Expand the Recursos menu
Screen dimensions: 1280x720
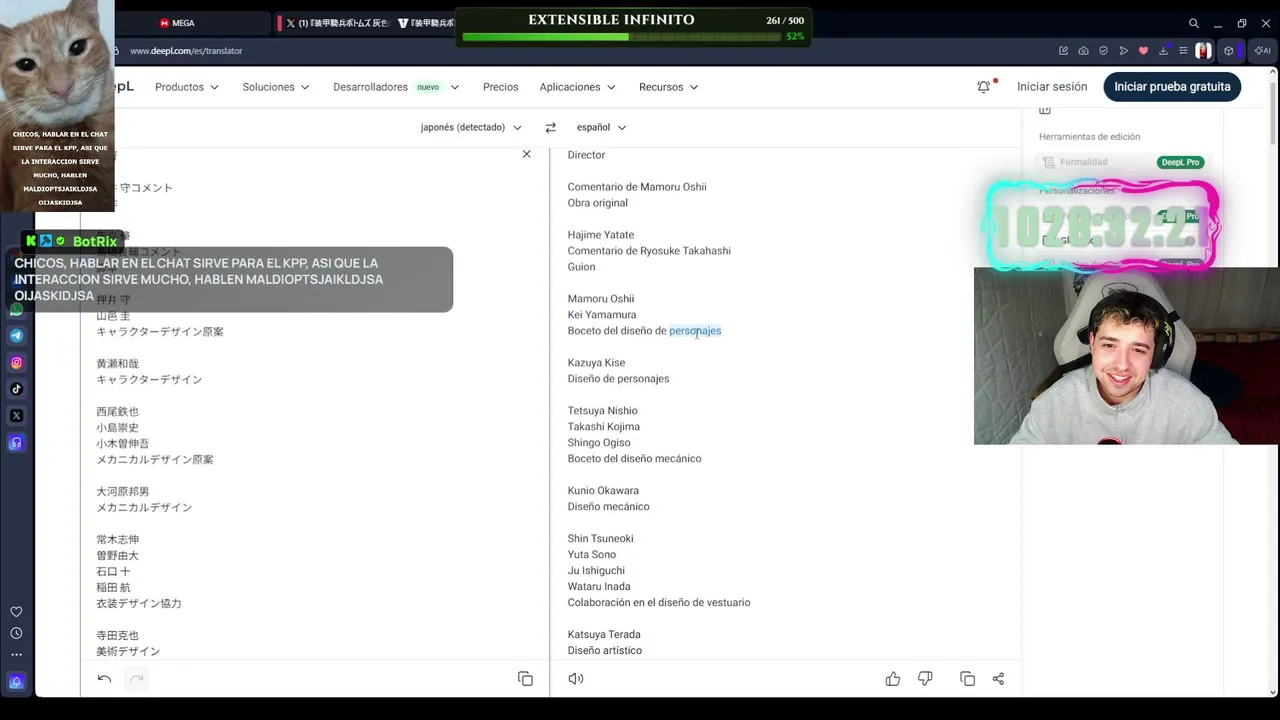tap(669, 87)
